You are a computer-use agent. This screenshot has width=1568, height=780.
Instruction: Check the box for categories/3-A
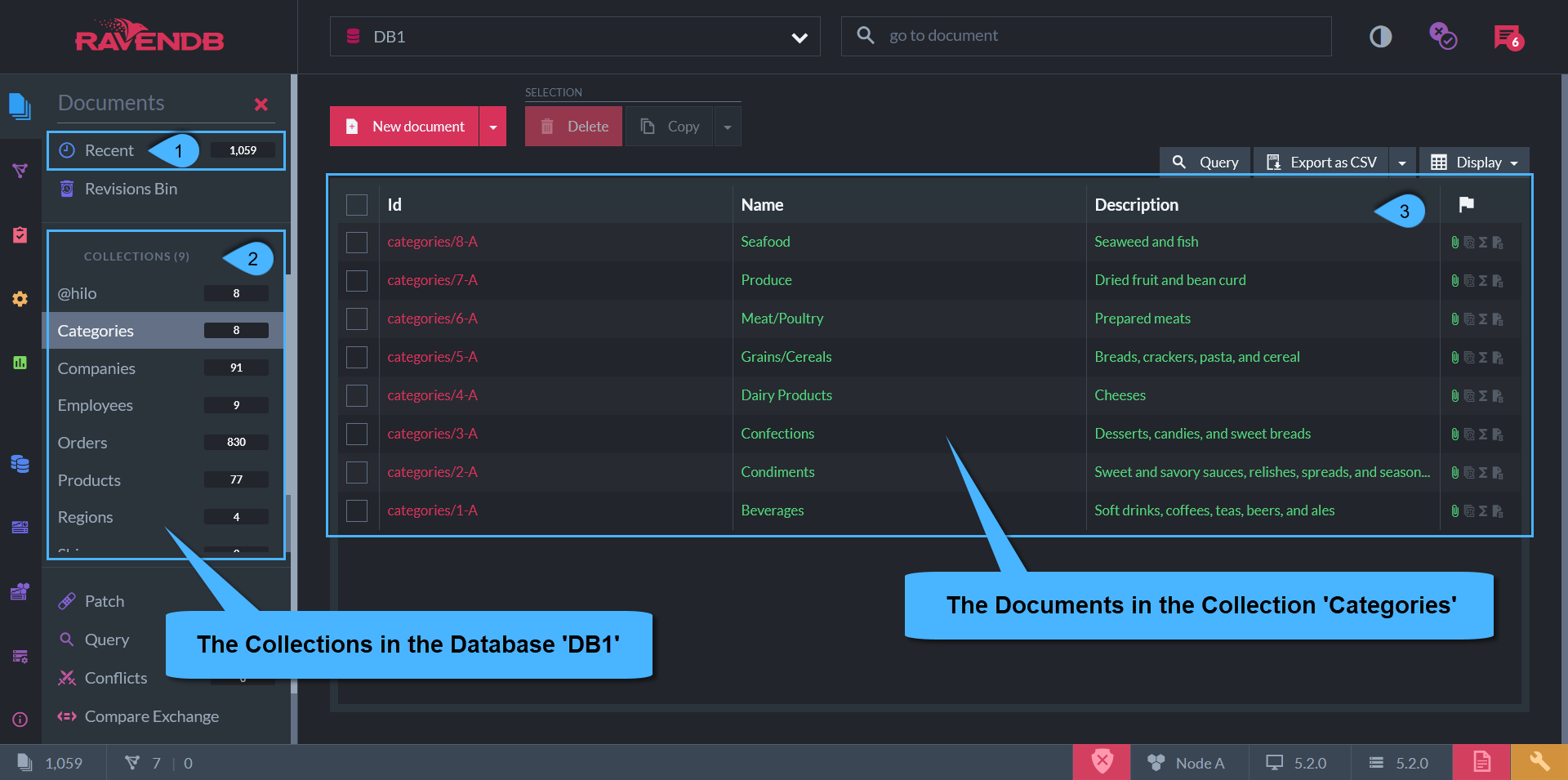pos(357,434)
